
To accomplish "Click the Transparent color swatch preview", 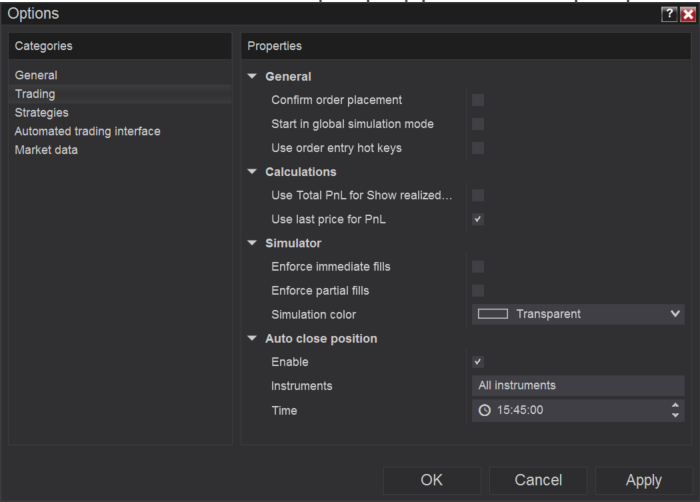I will [x=494, y=314].
